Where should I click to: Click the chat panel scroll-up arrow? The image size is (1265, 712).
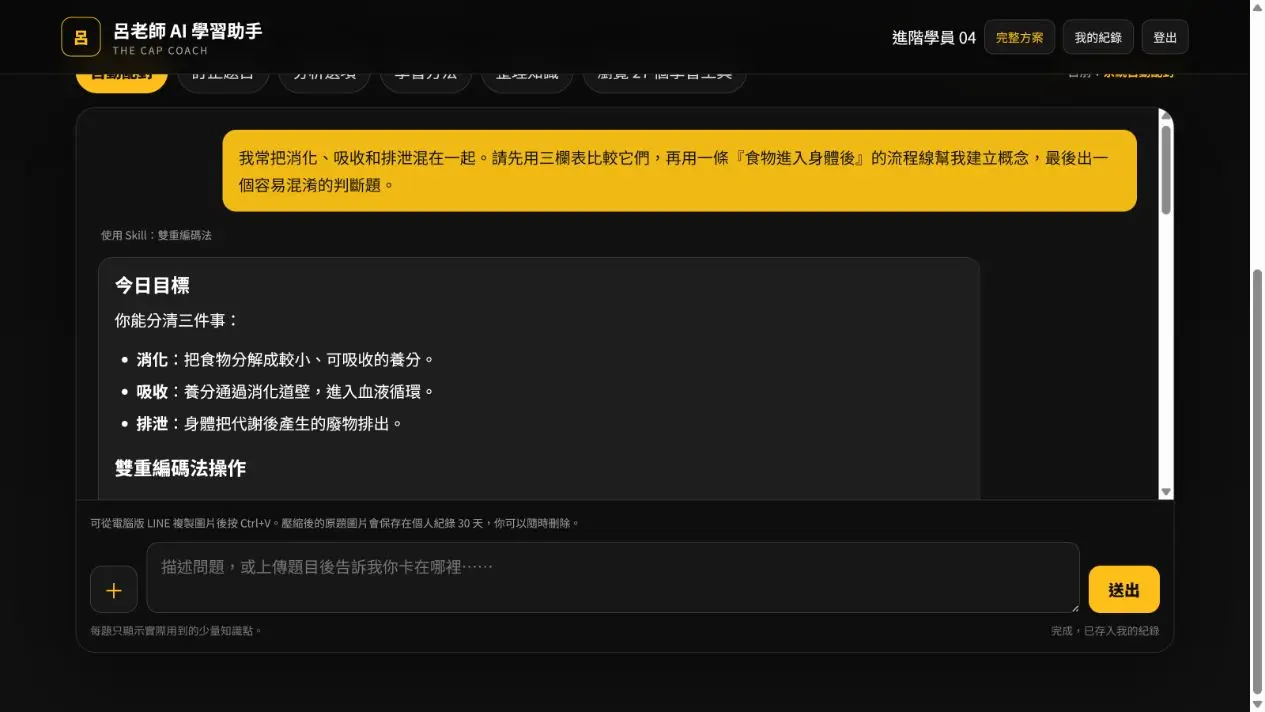[1165, 116]
